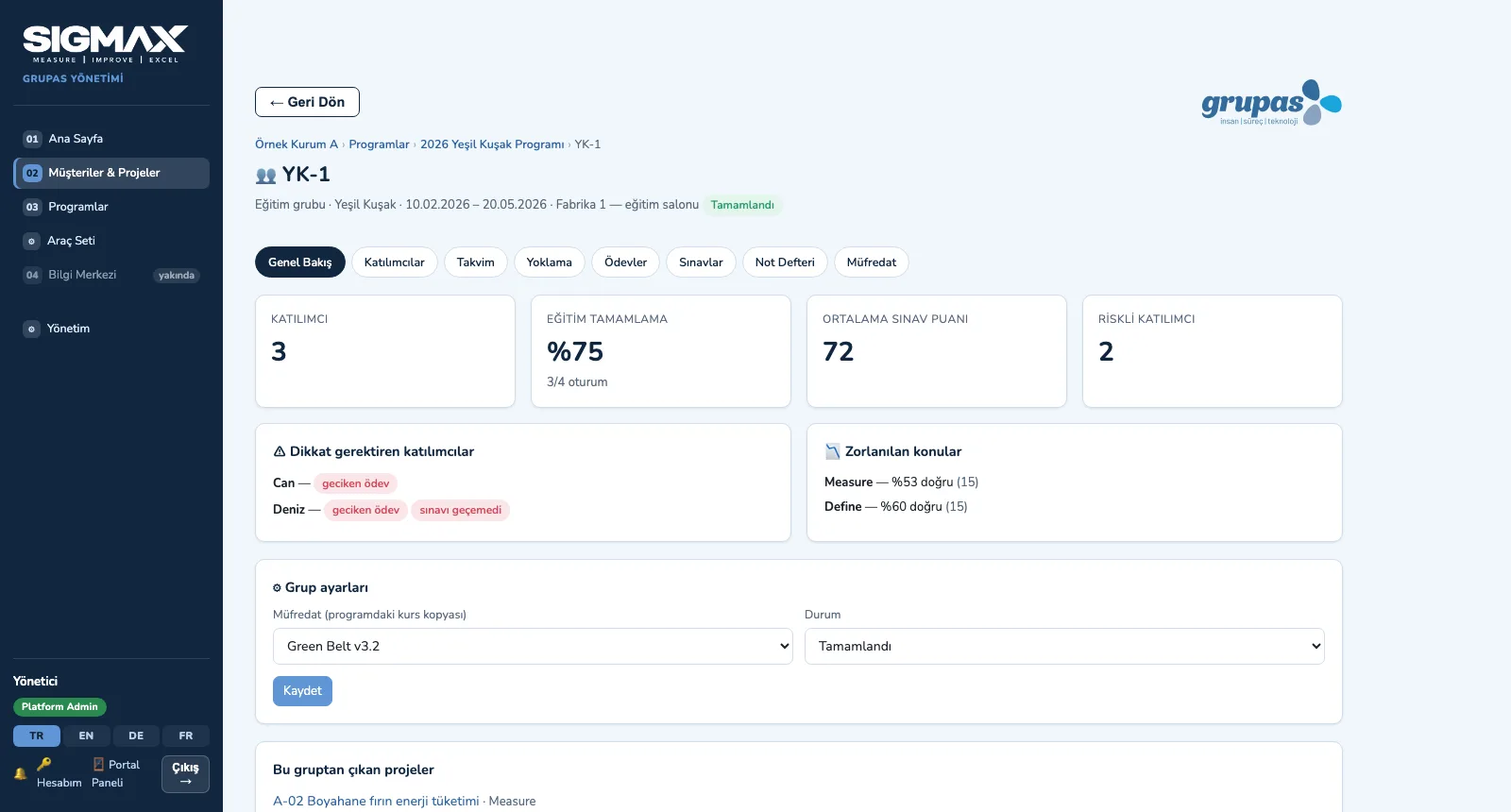1511x812 pixels.
Task: Log out with the Çıkış button
Action: [185, 774]
